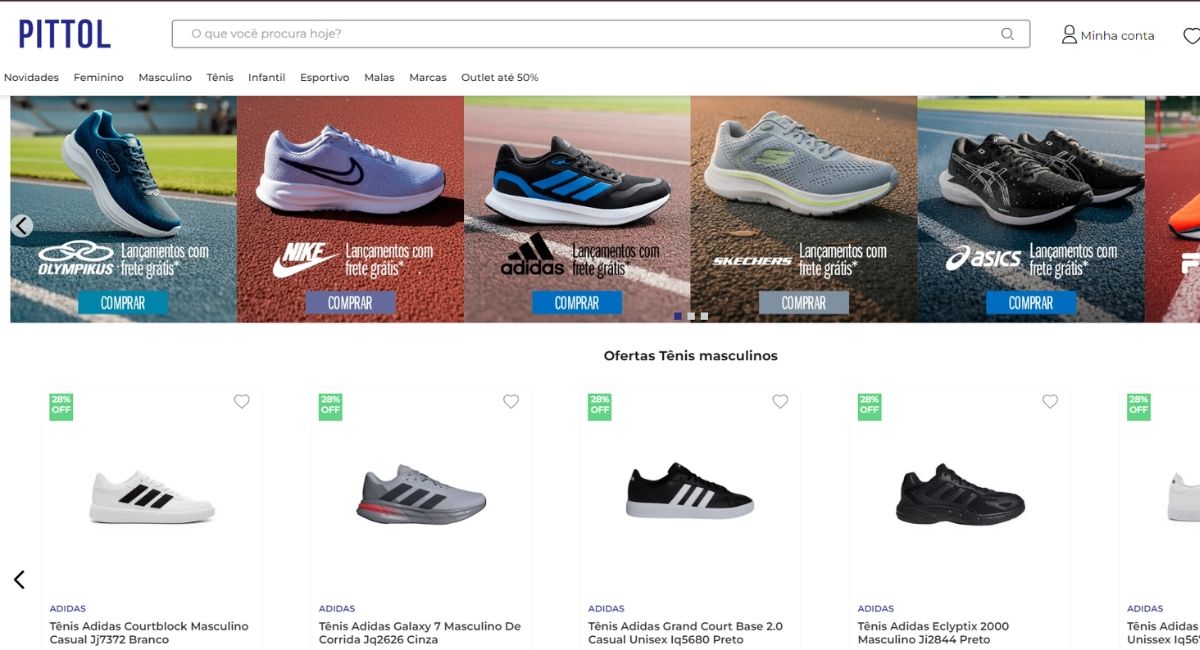
Task: Click 'Ofertas Tênis masculinos' heading
Action: click(690, 355)
